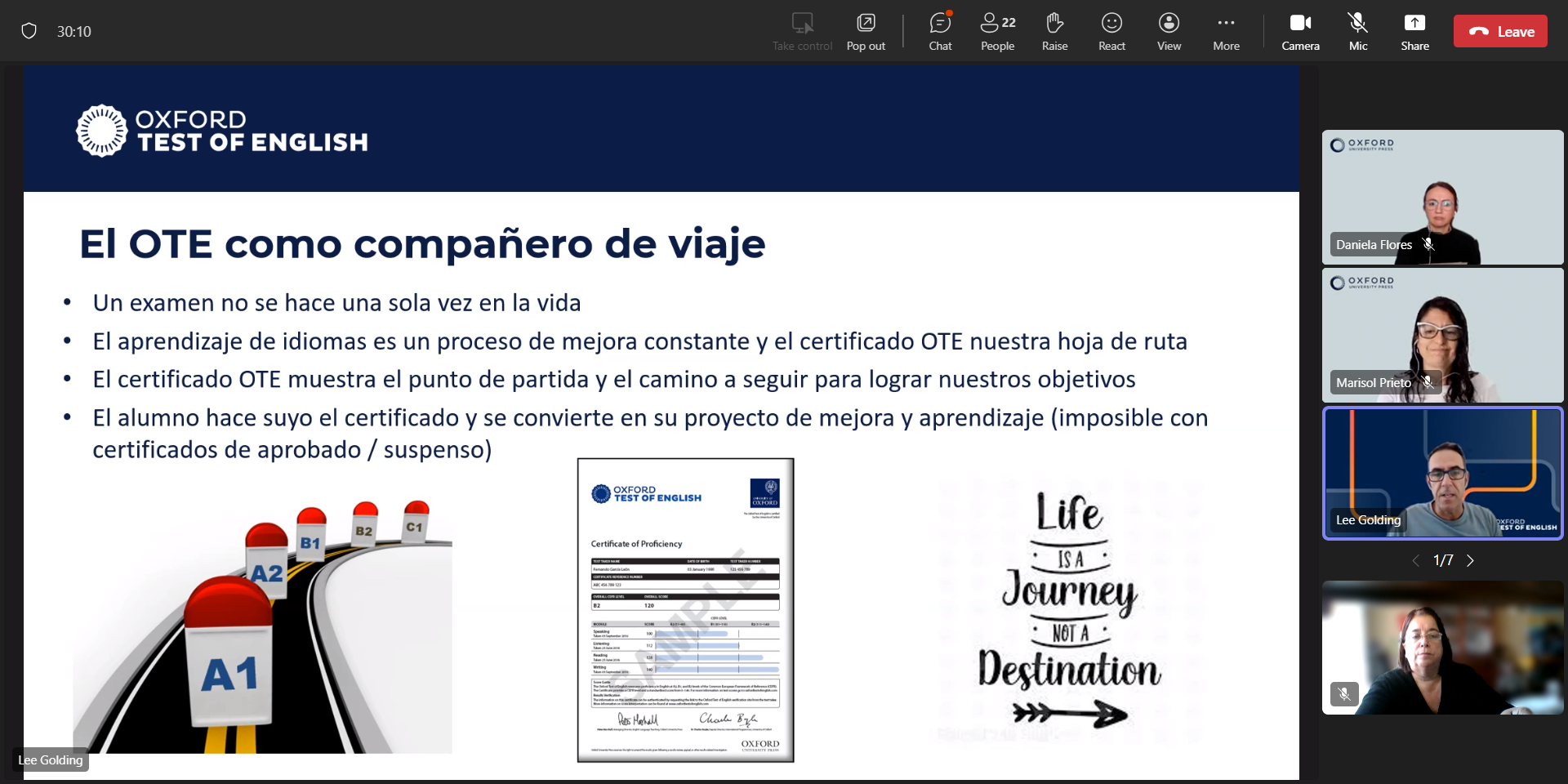Click the Lee Golding presenter label on the slide
1568x784 pixels.
pyautogui.click(x=51, y=759)
